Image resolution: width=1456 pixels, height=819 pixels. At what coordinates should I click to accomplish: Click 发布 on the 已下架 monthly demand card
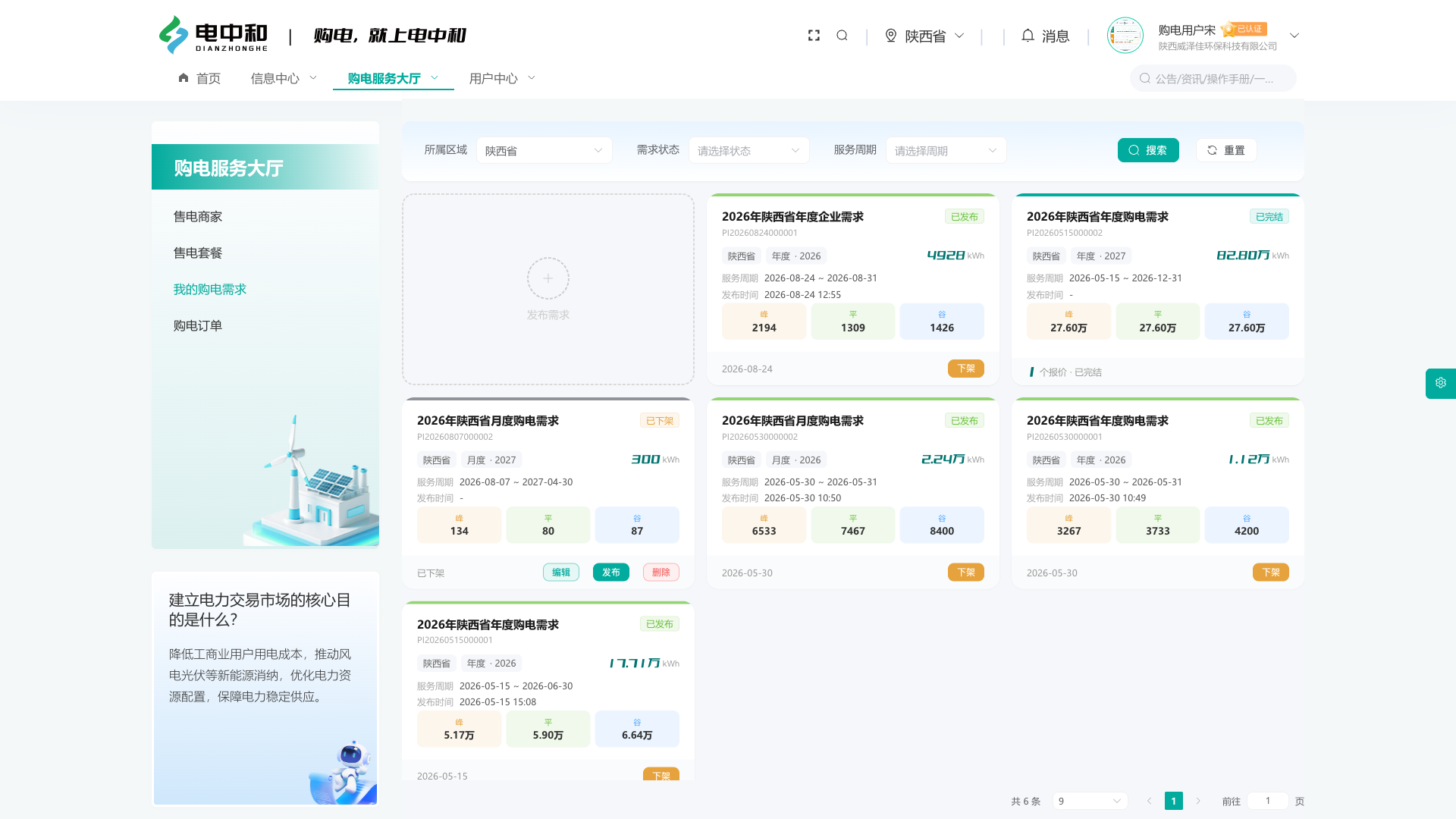611,573
